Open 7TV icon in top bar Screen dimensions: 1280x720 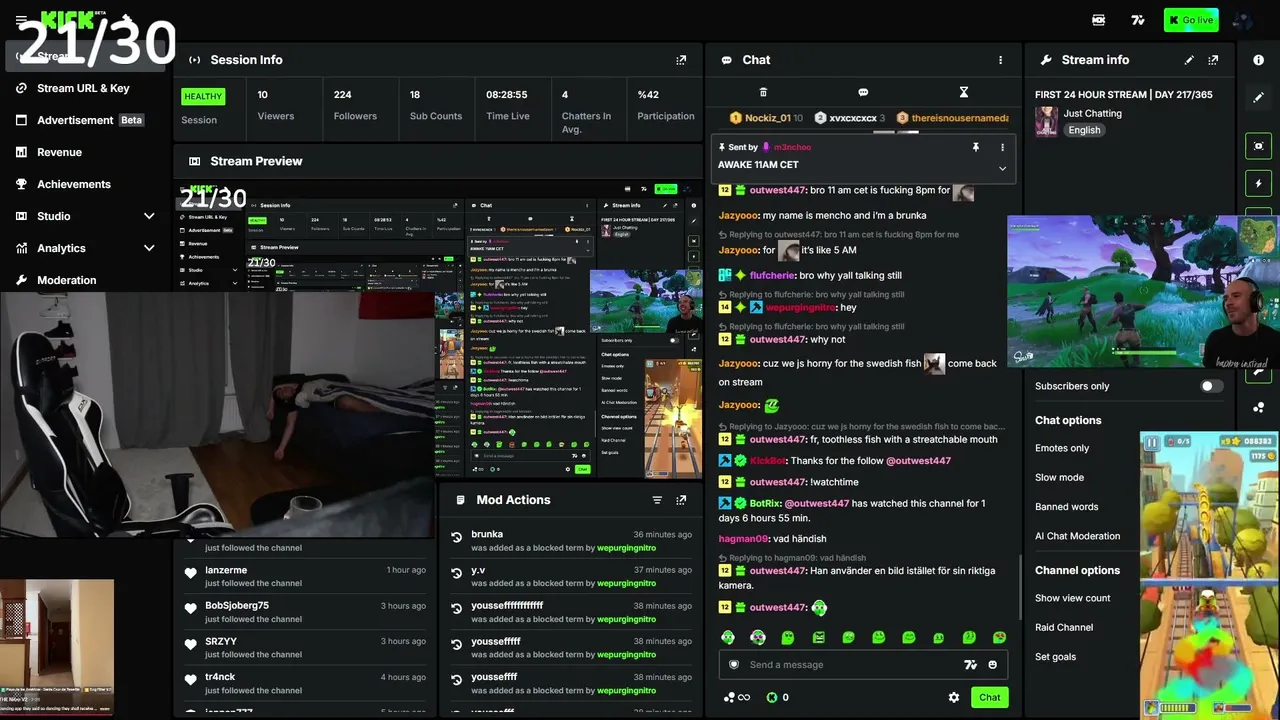point(1138,20)
